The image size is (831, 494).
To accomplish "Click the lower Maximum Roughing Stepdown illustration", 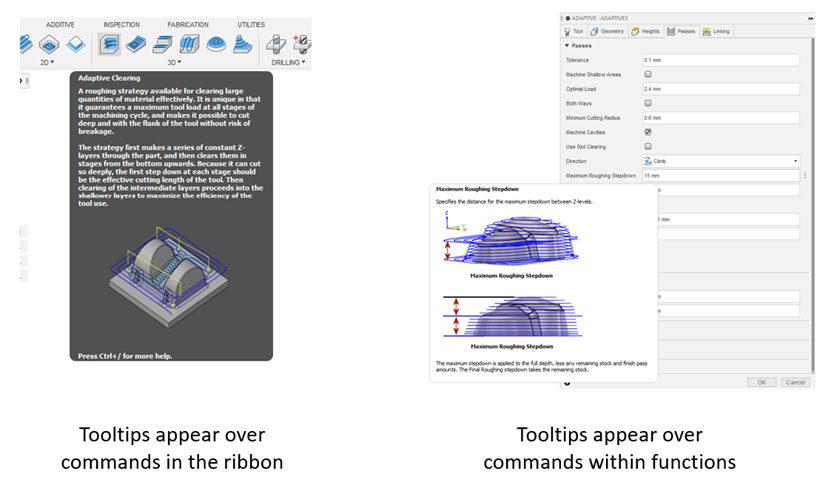I will (x=512, y=316).
